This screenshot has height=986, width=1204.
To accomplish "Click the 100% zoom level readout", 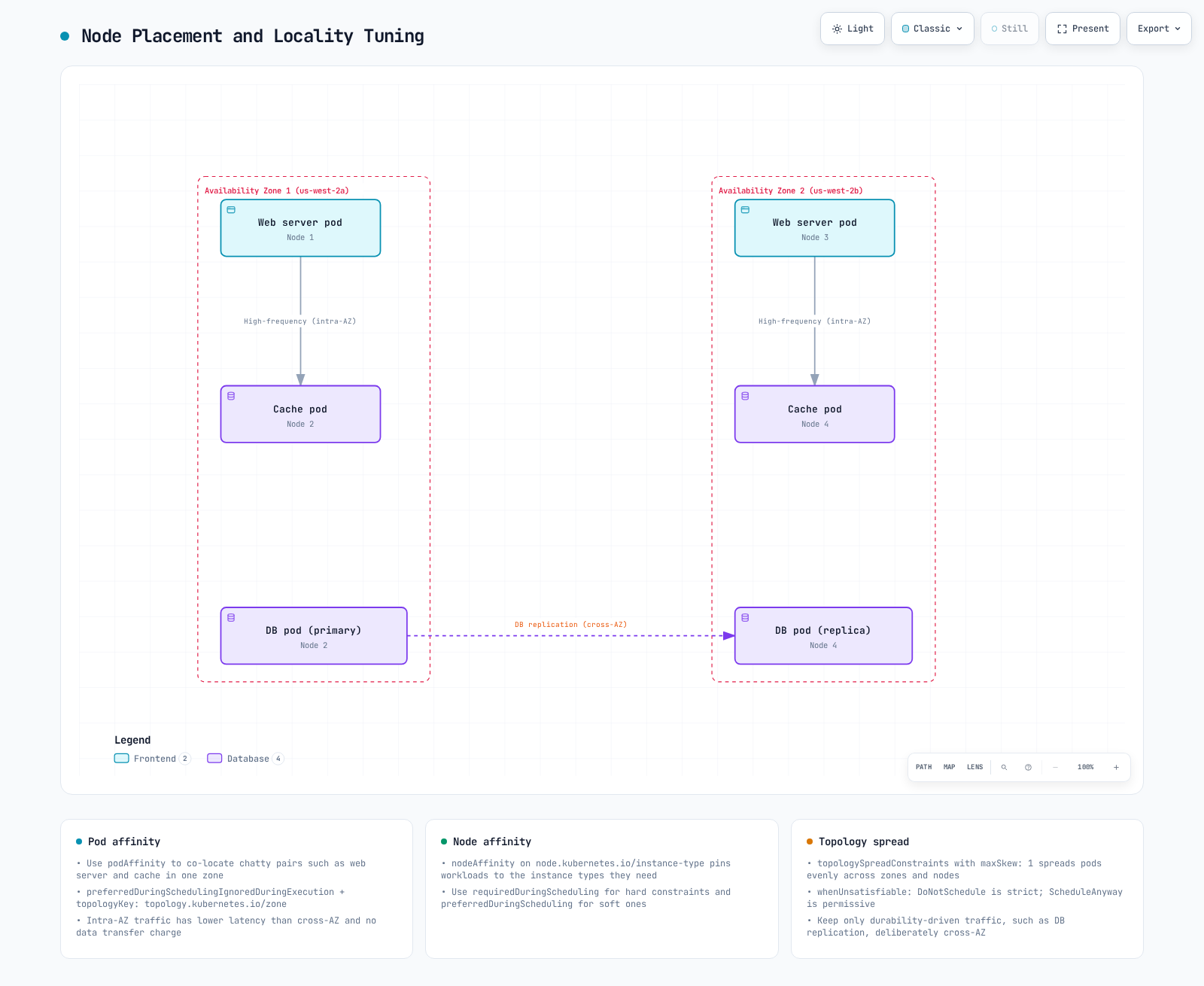I will [x=1085, y=767].
